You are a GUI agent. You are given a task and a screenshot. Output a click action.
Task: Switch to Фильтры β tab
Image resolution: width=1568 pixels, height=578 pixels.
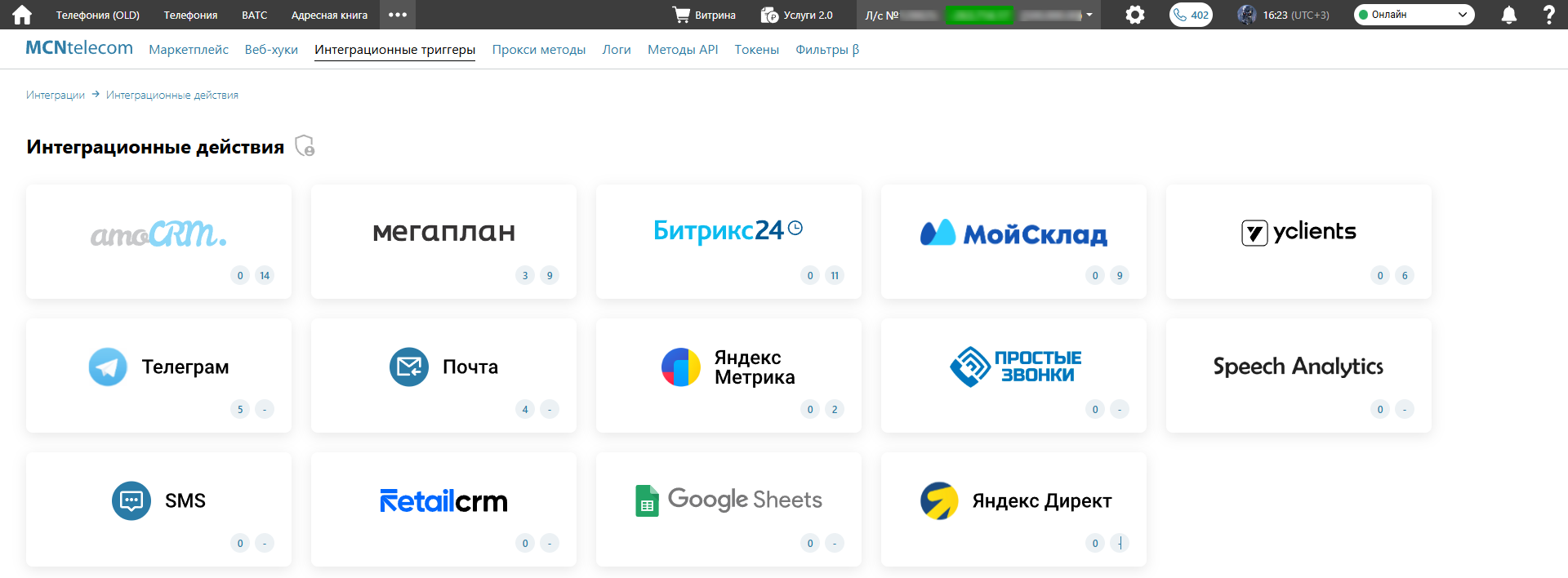(827, 50)
